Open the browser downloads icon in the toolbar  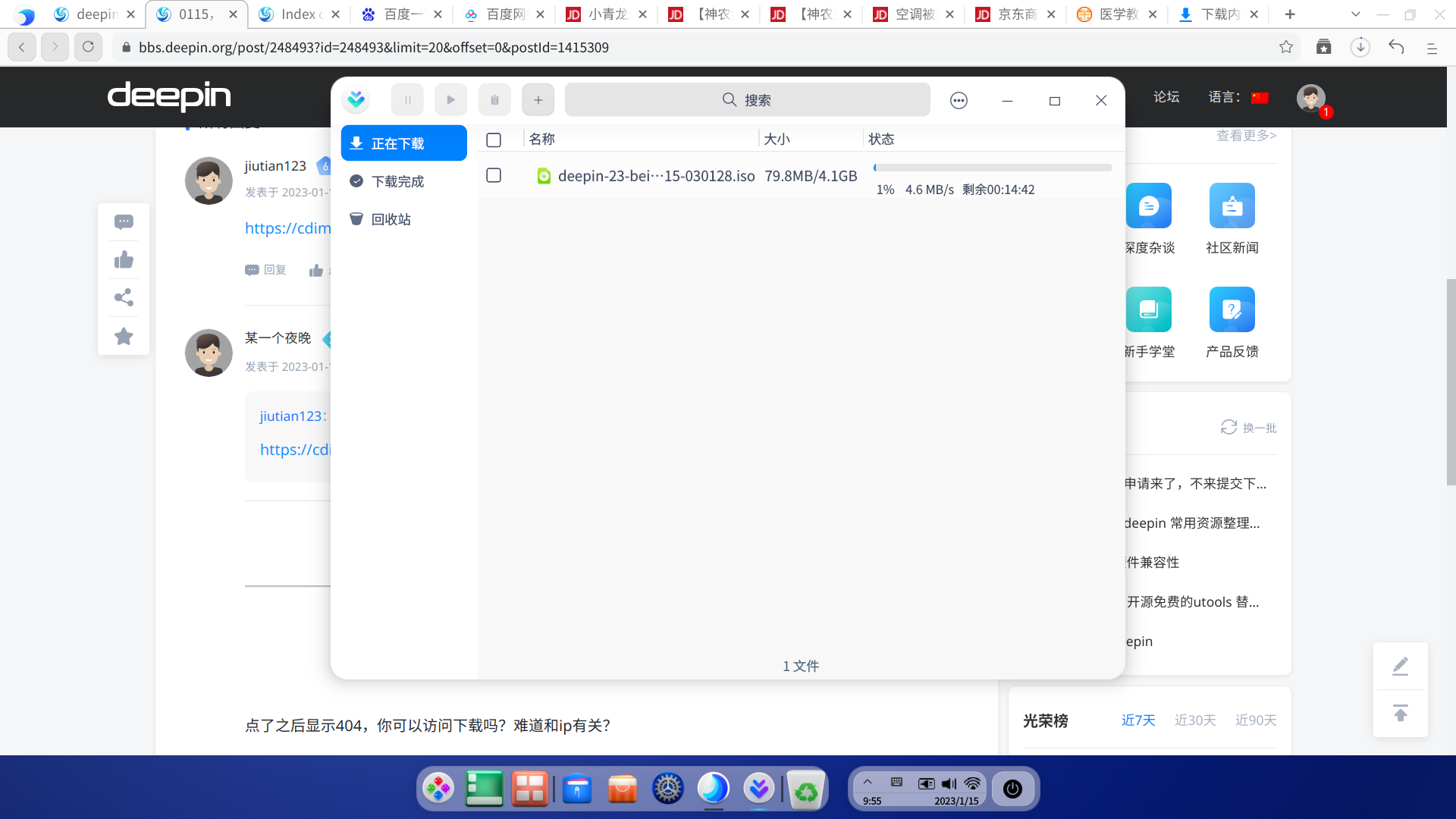coord(1360,47)
